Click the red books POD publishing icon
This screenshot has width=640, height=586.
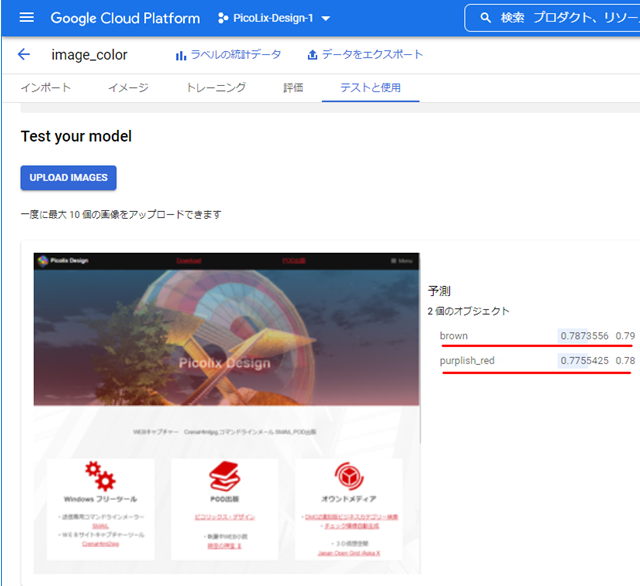tap(224, 475)
